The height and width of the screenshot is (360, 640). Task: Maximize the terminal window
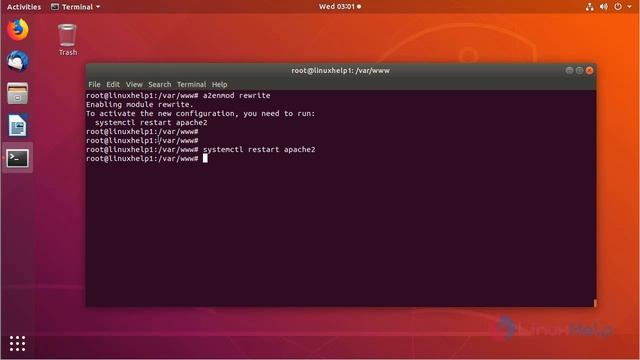point(579,70)
